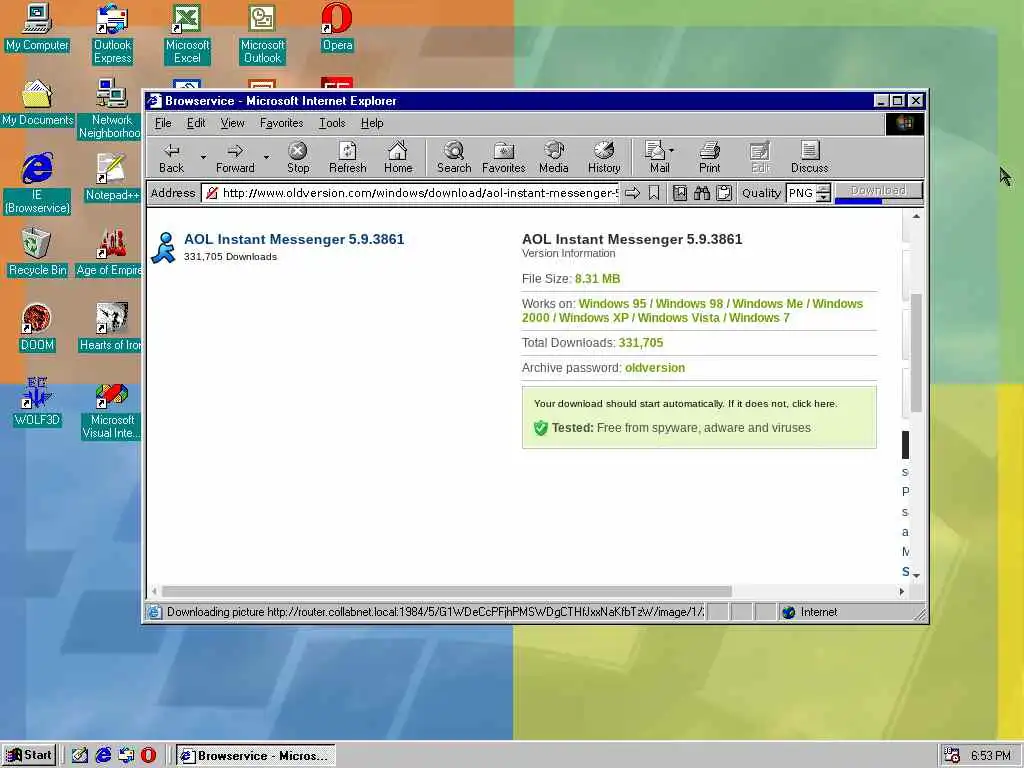Go back using the Back toolbar button
The image size is (1024, 768).
[171, 158]
